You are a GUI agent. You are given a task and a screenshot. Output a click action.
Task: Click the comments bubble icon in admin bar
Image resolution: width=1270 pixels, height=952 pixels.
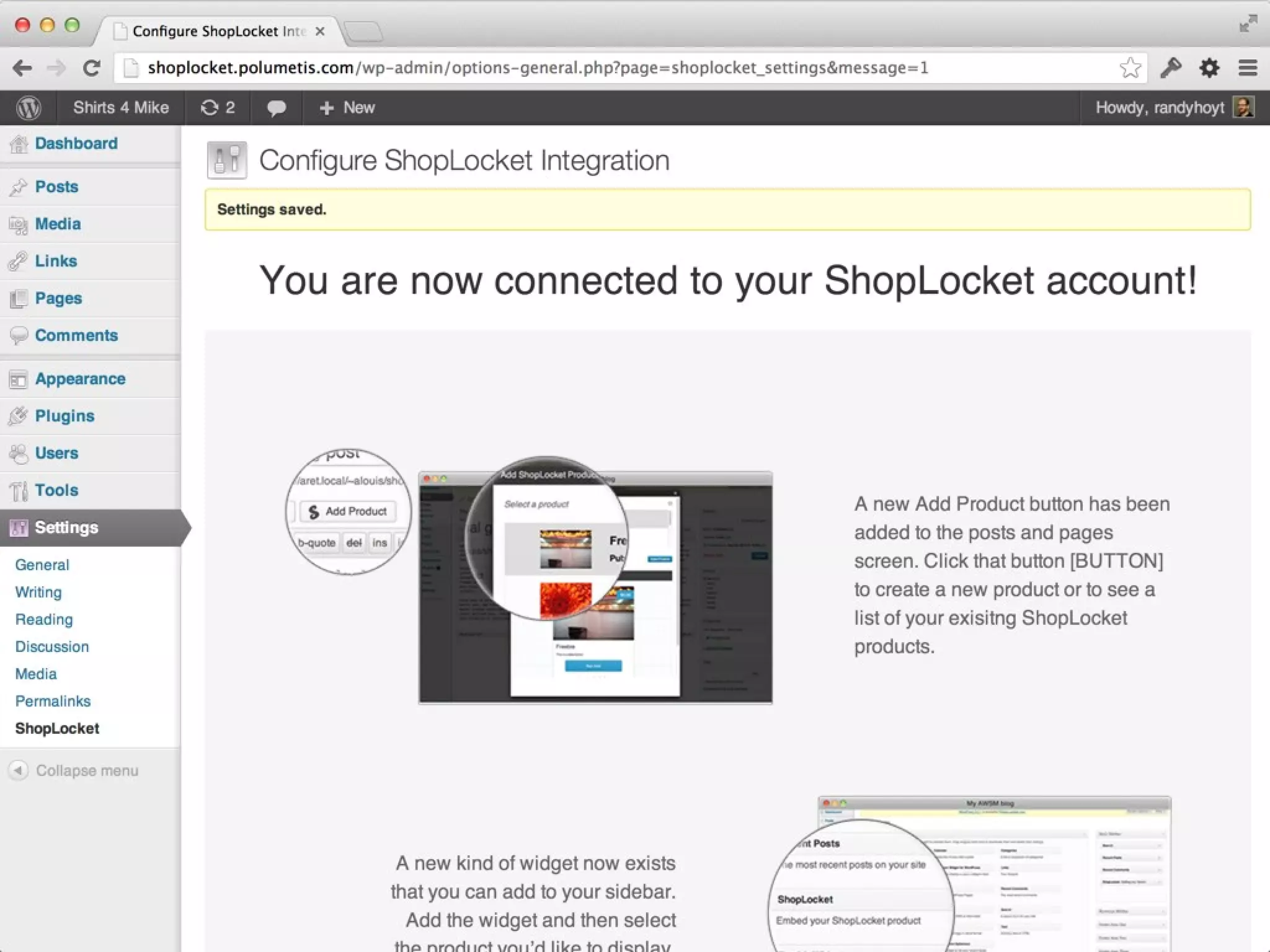[276, 108]
